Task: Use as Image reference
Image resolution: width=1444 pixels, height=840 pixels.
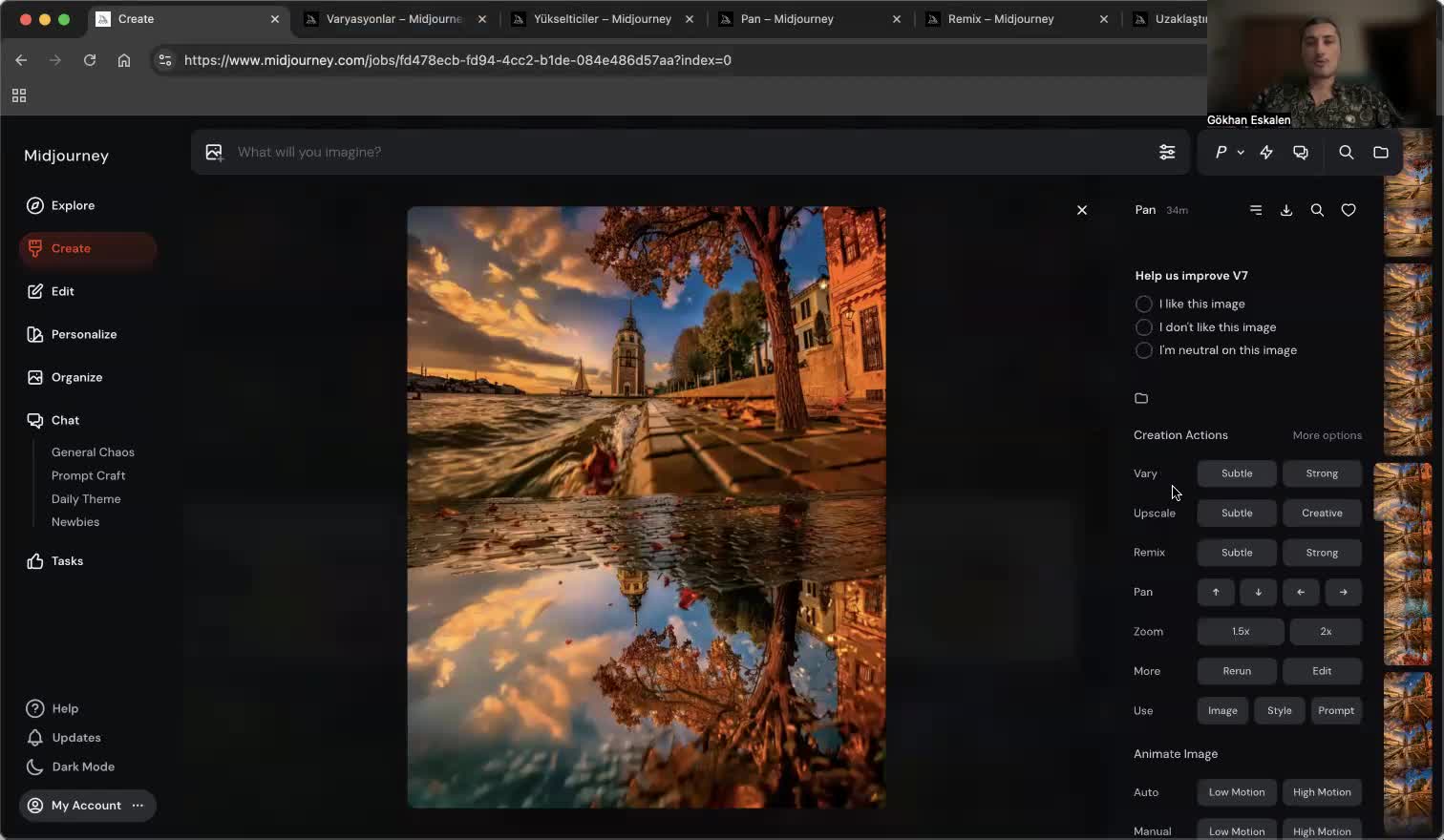Action: coord(1222,711)
